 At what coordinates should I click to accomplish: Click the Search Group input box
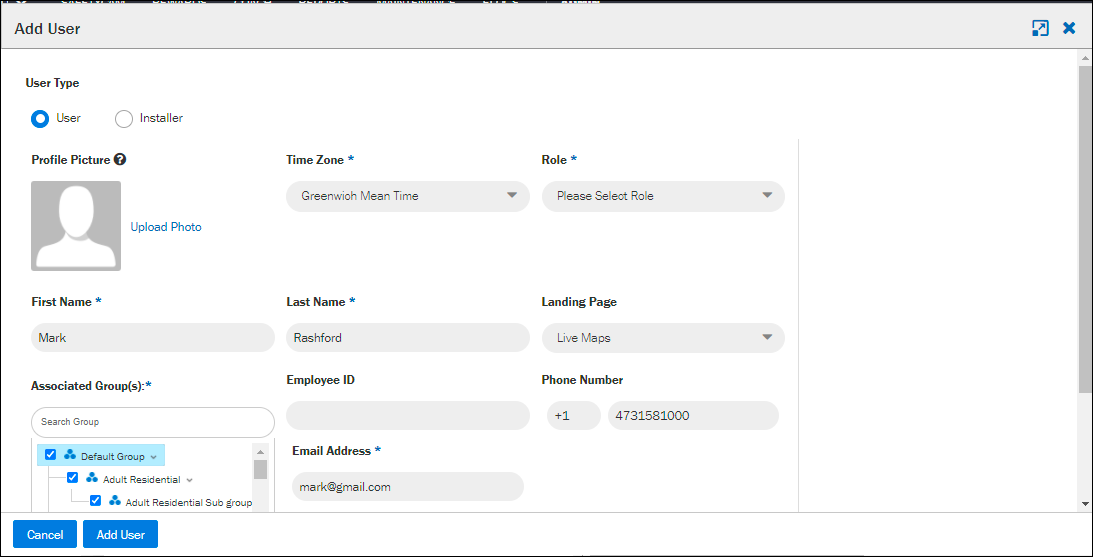click(x=153, y=422)
